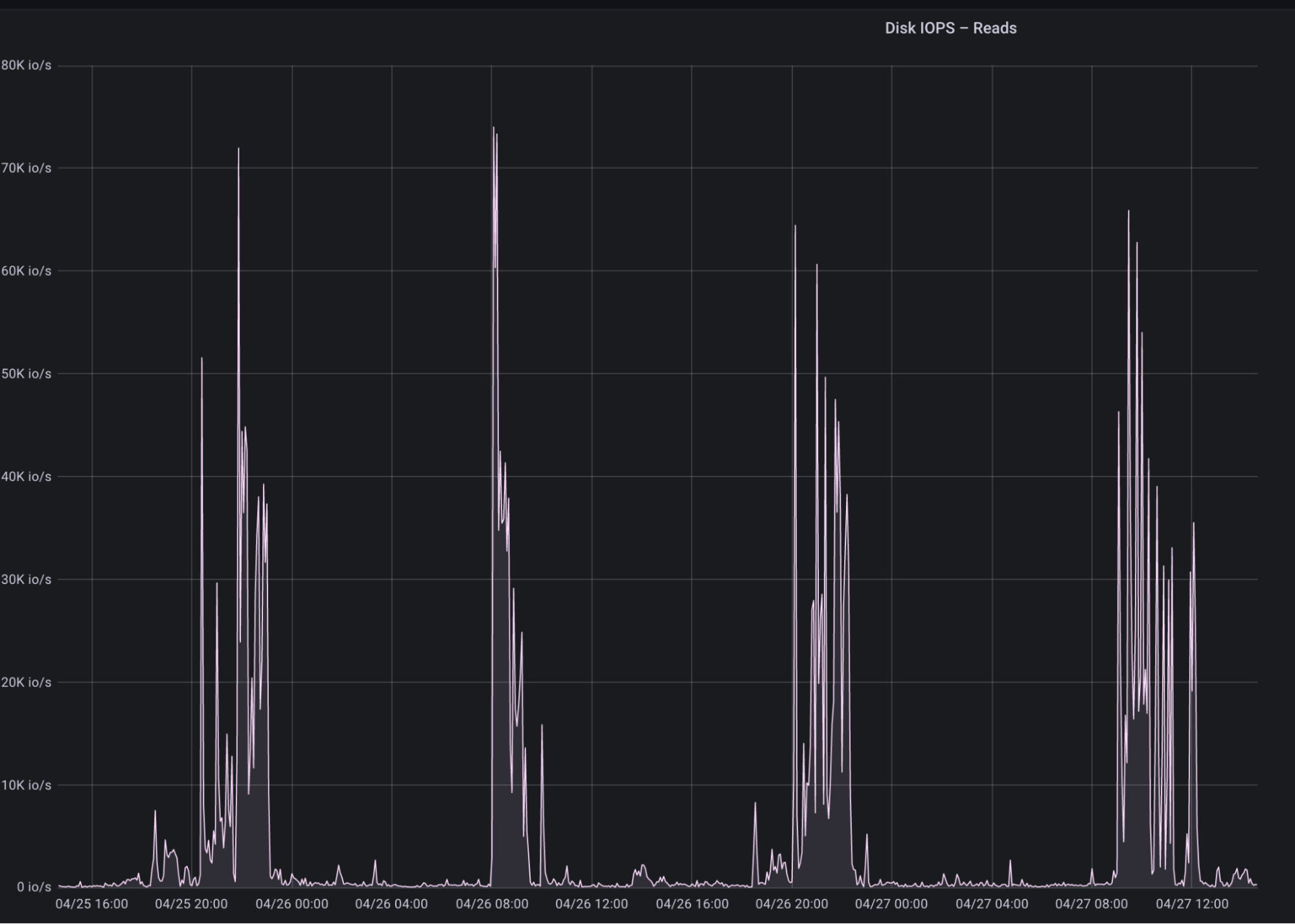Viewport: 1295px width, 924px height.
Task: Click the 04/26 00:00 time axis label
Action: click(x=292, y=904)
